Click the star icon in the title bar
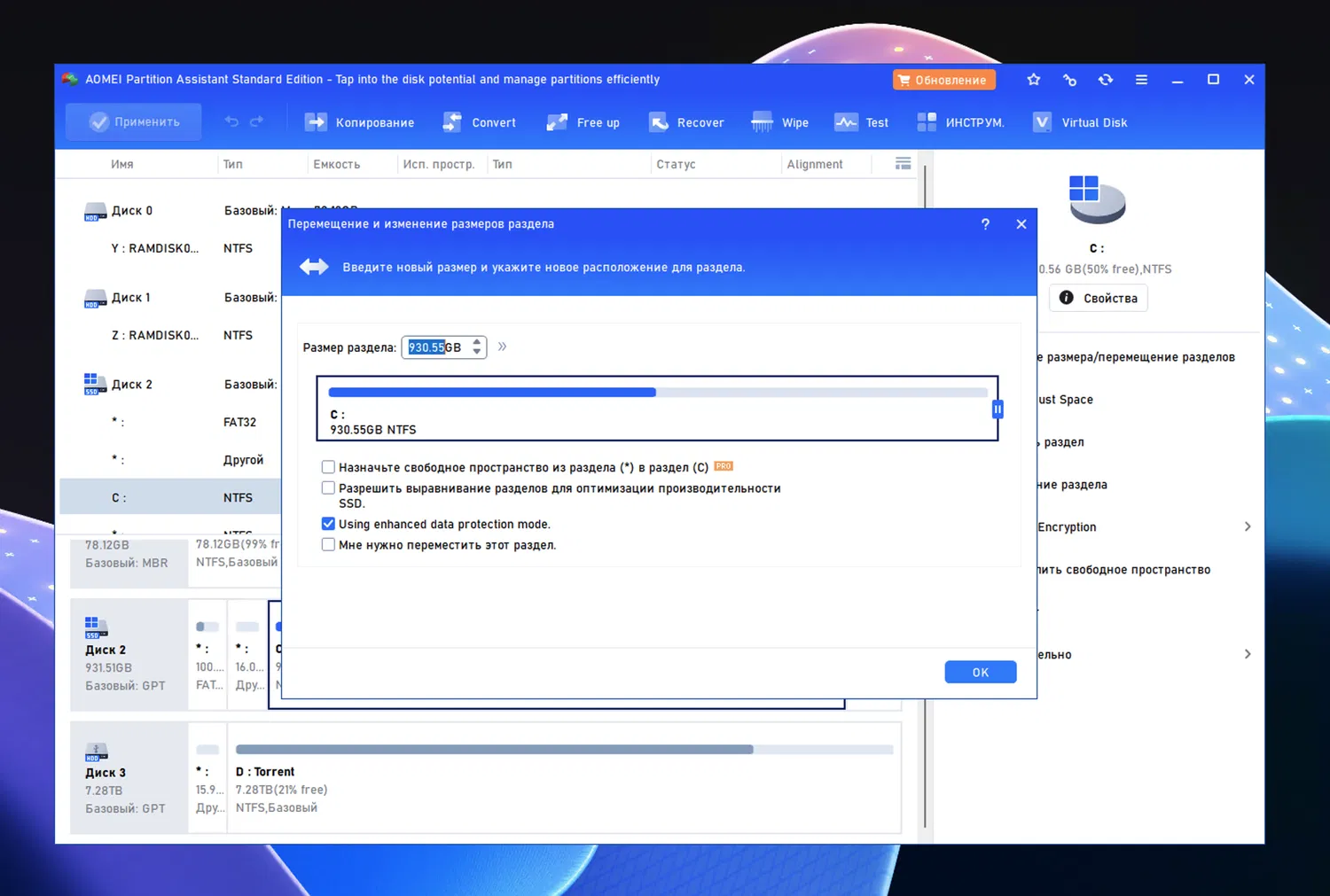This screenshot has width=1330, height=896. pyautogui.click(x=1034, y=80)
